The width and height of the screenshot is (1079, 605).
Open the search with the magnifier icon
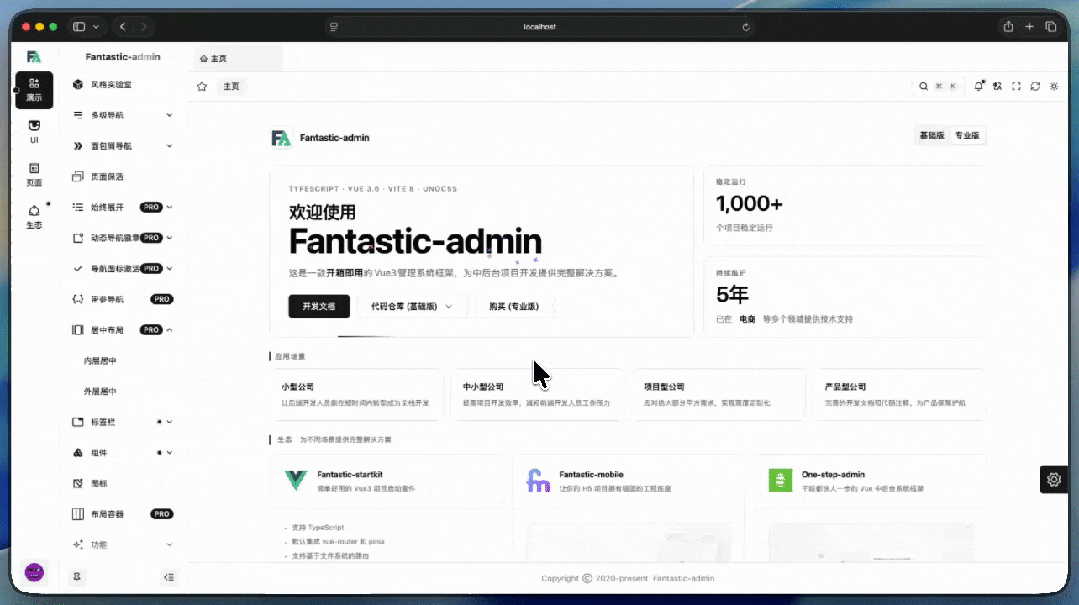pos(923,86)
